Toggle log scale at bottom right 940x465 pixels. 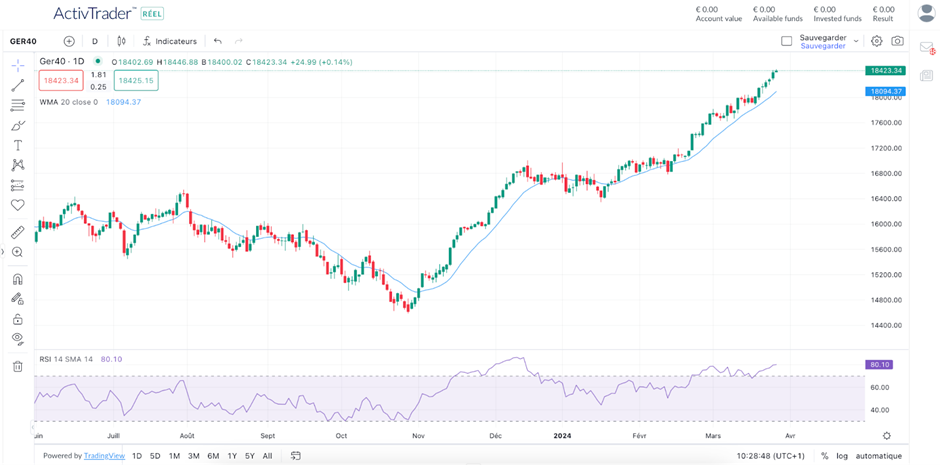tap(840, 456)
